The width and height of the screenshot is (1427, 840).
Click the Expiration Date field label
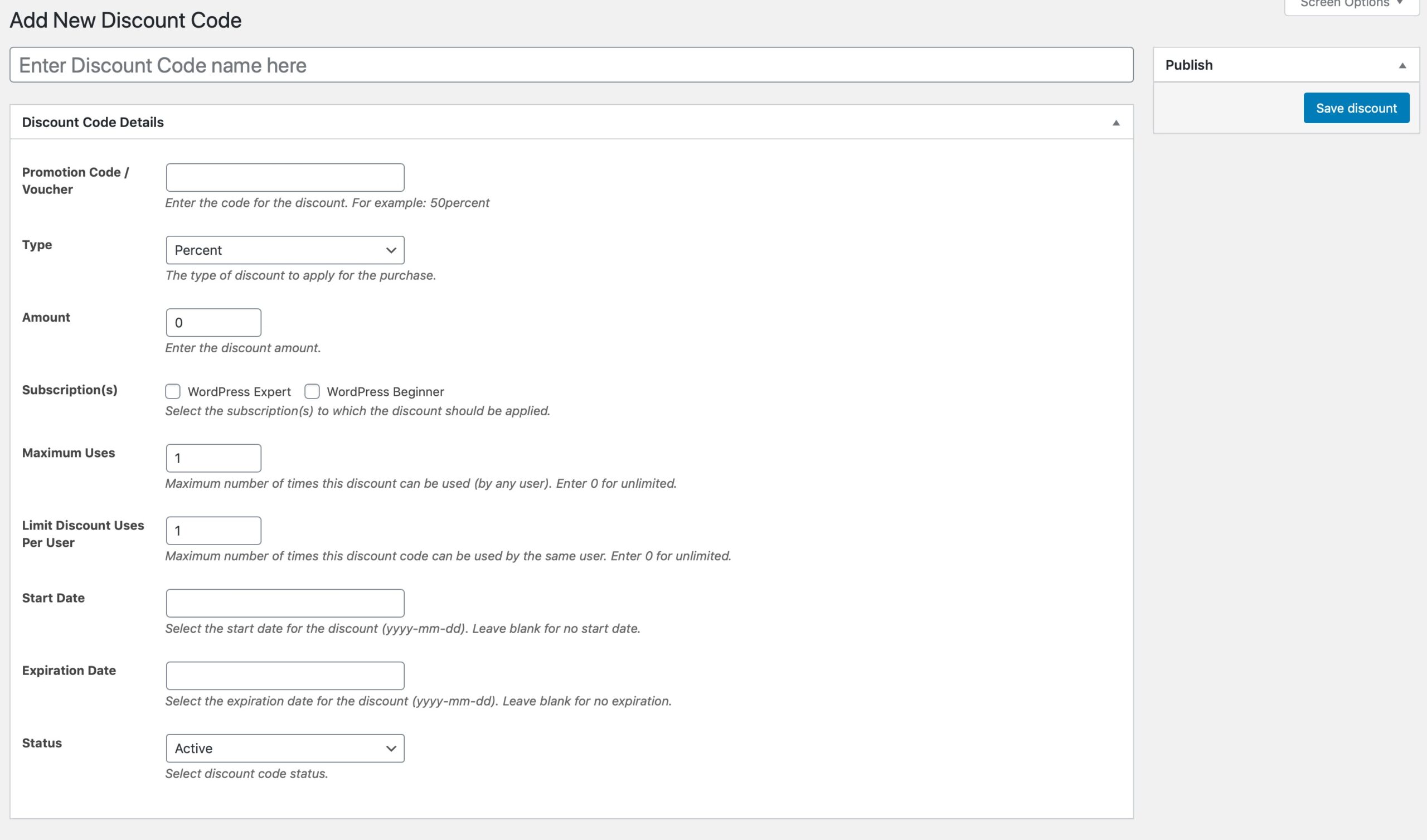pos(69,671)
